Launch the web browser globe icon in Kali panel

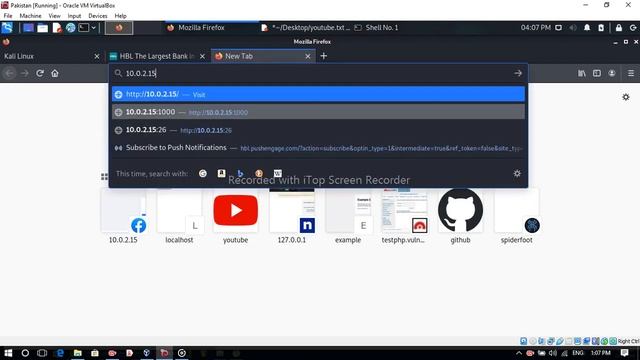71,28
